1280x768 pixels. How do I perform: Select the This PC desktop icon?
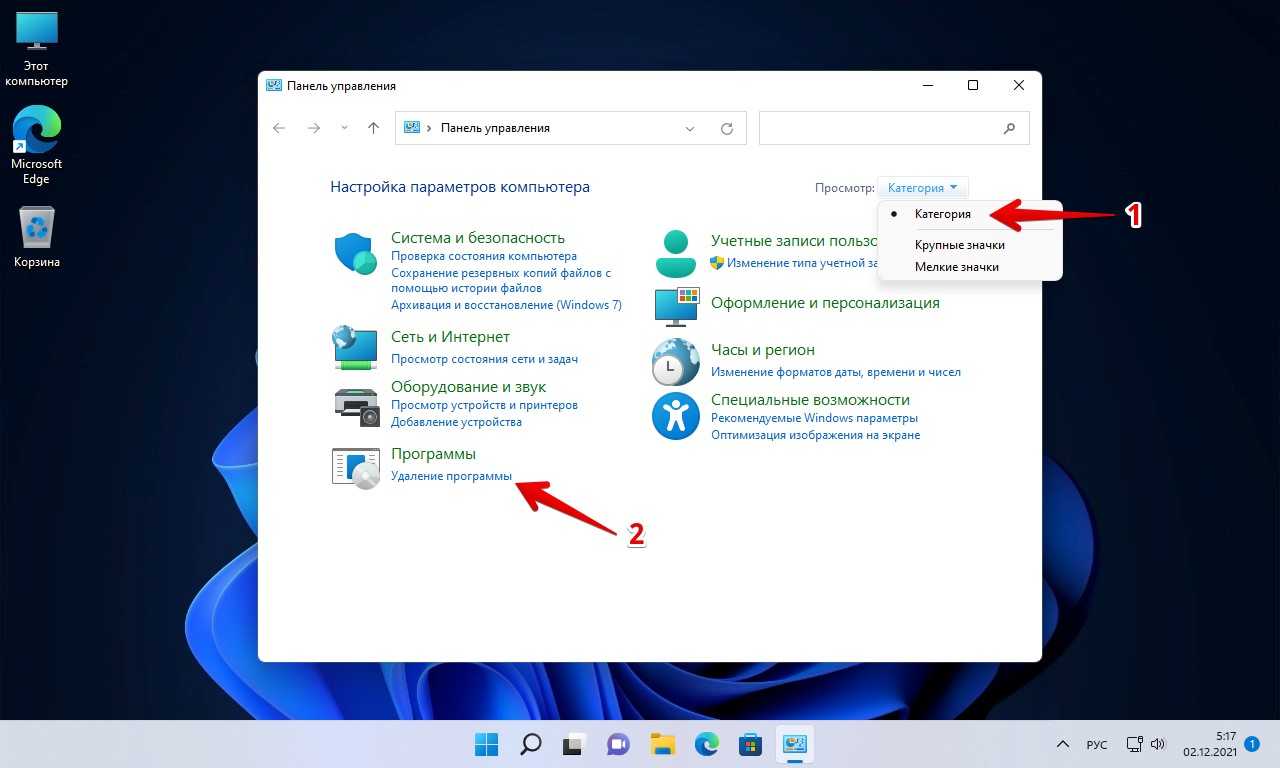tap(36, 48)
